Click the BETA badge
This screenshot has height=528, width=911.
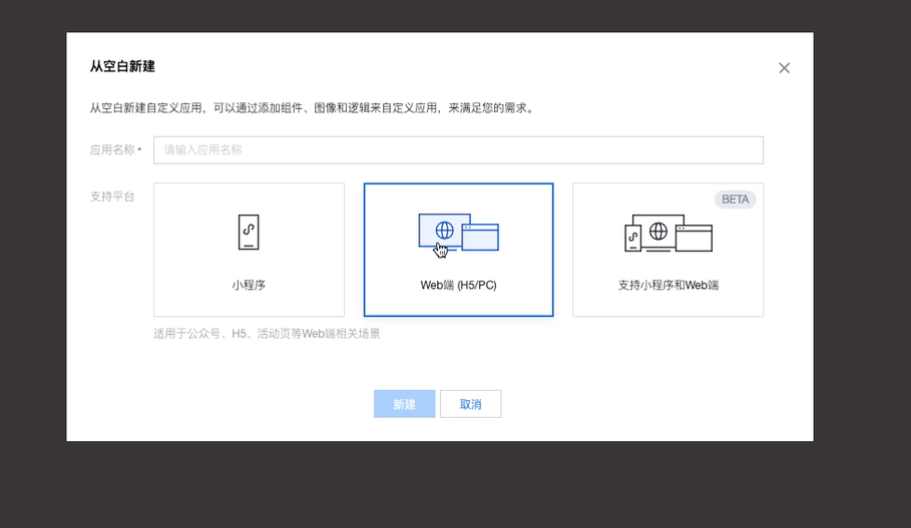coord(735,199)
